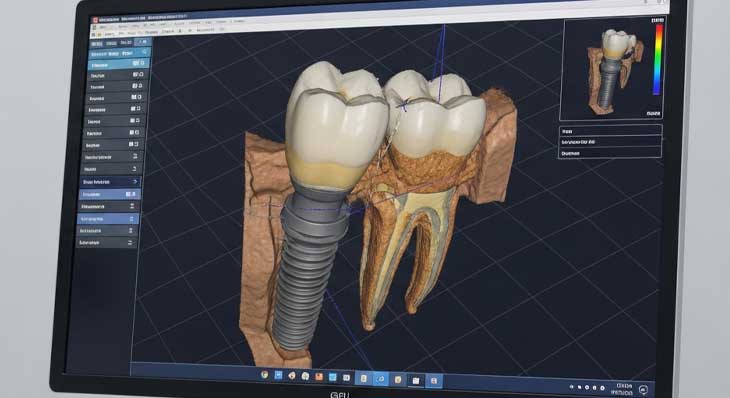
Task: Click the red application logo in title bar
Action: 95,20
